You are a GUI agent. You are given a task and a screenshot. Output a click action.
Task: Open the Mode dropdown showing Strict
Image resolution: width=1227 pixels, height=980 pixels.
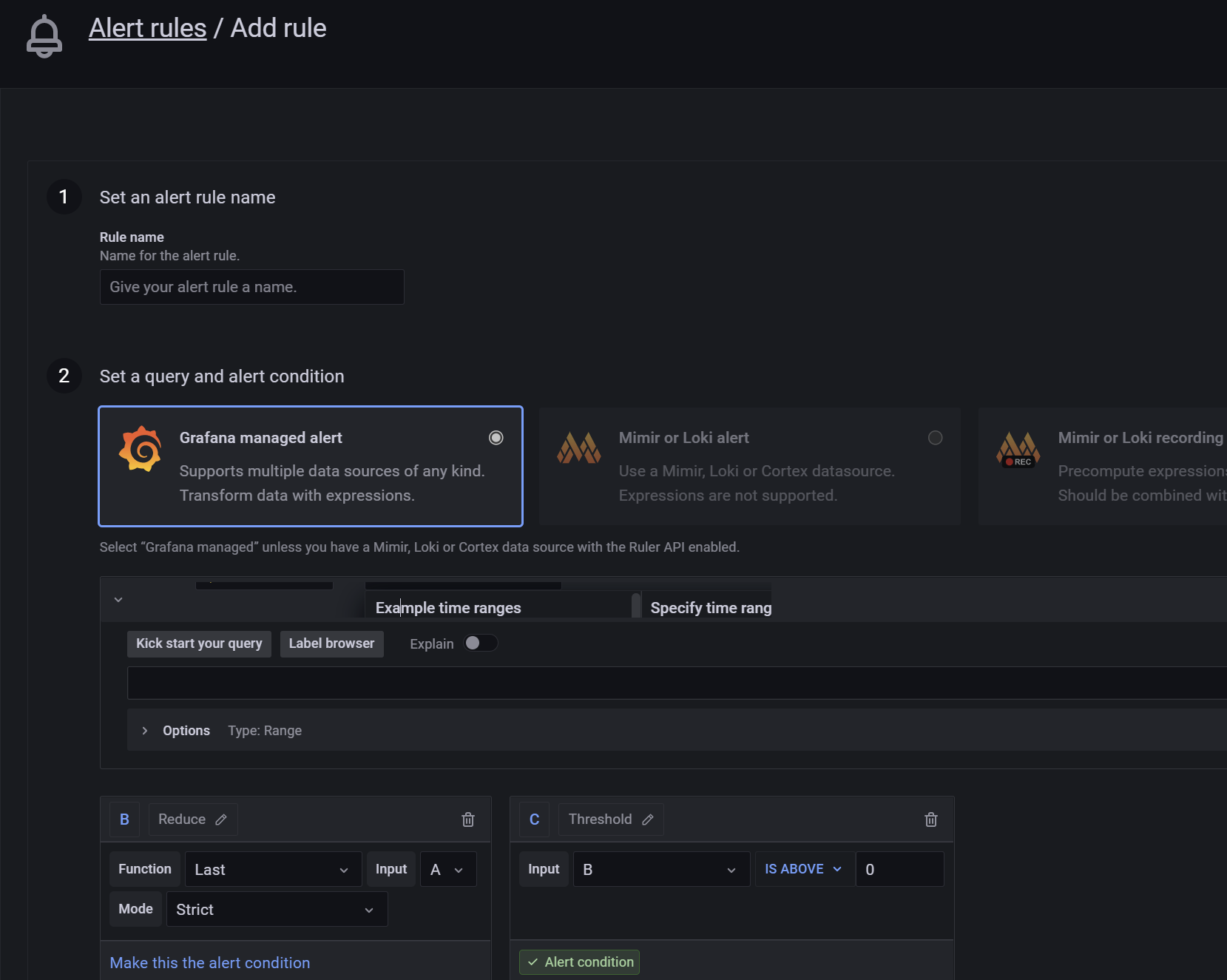click(276, 909)
